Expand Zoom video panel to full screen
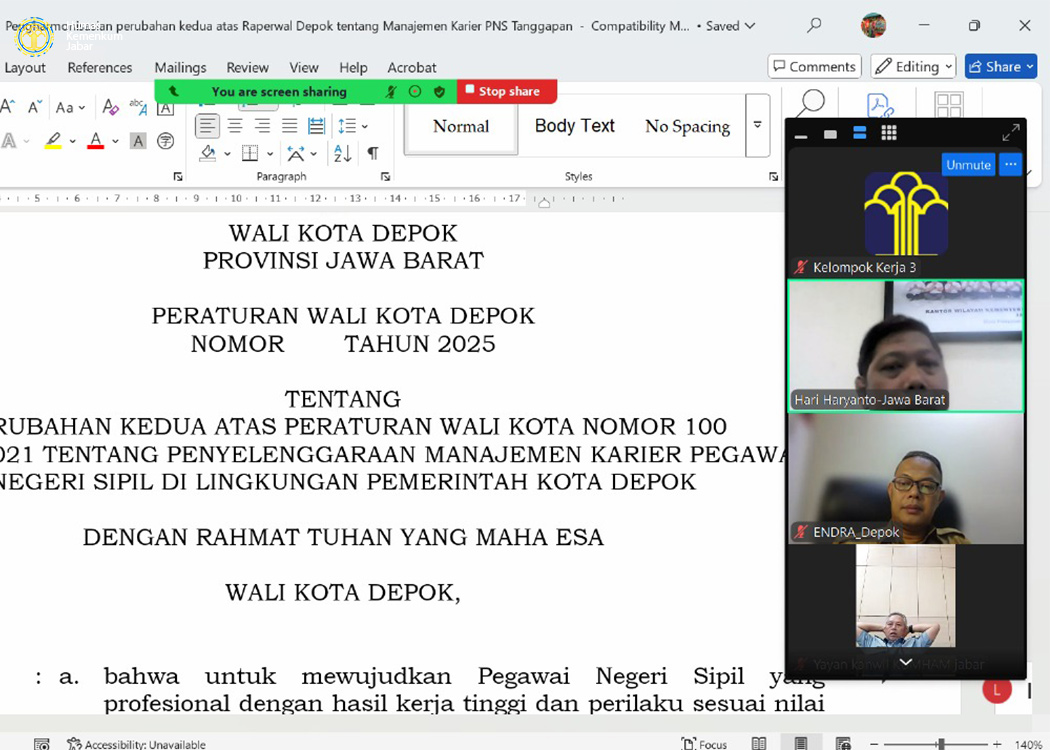 1010,133
